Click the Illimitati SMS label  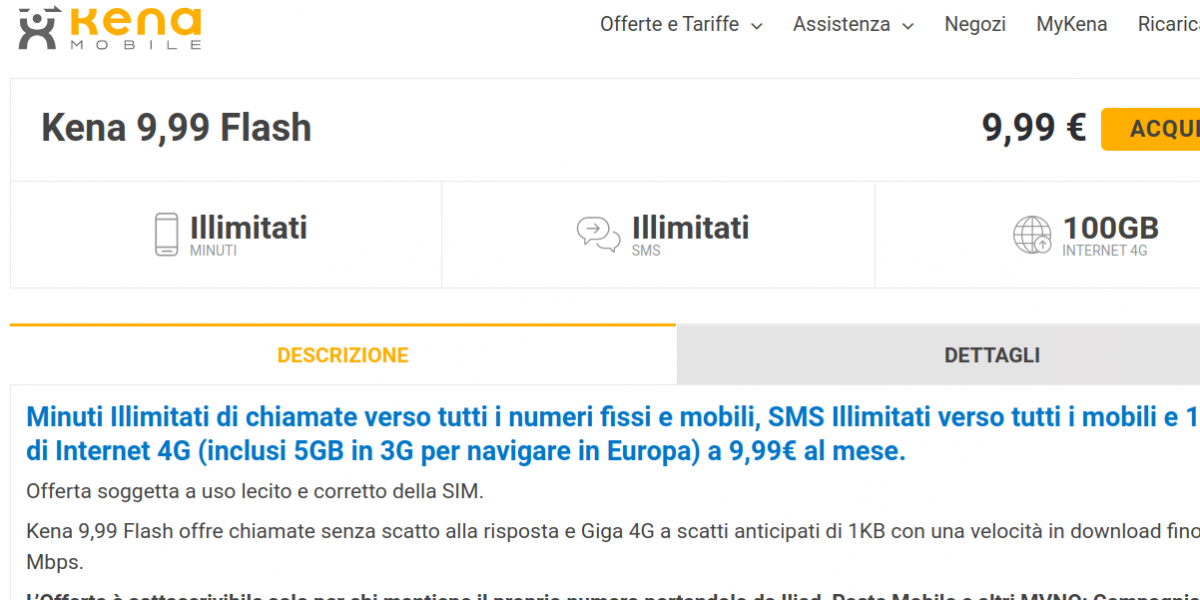click(x=690, y=235)
